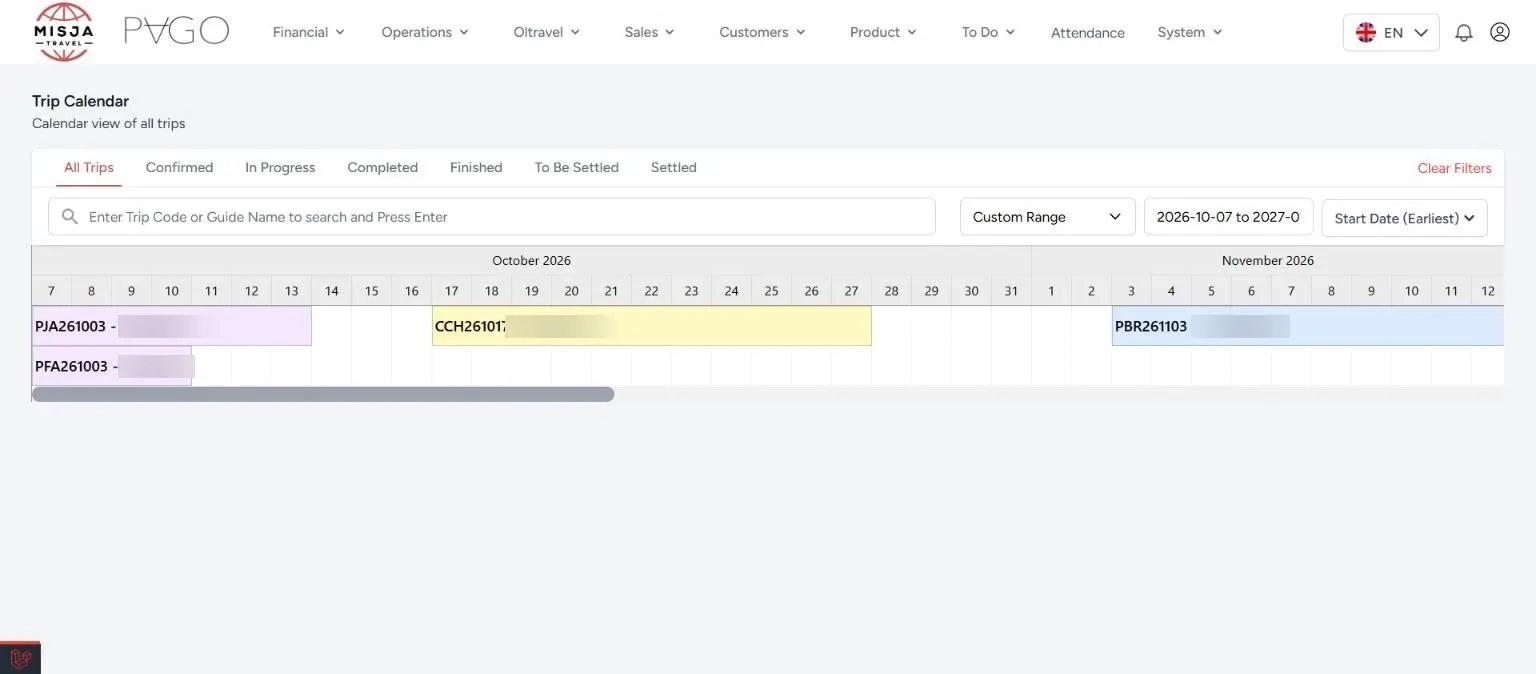Switch to the Confirmed tab
Viewport: 1536px width, 674px height.
(x=179, y=167)
